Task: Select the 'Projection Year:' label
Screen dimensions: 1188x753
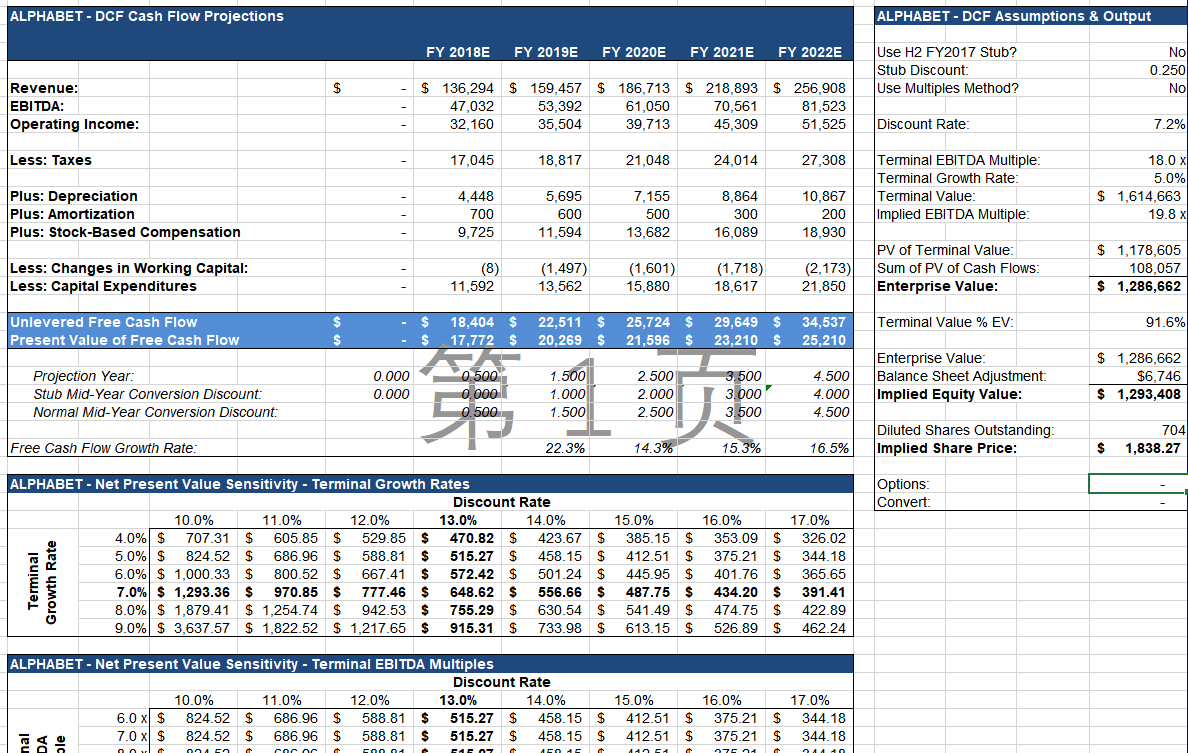Action: pos(83,376)
